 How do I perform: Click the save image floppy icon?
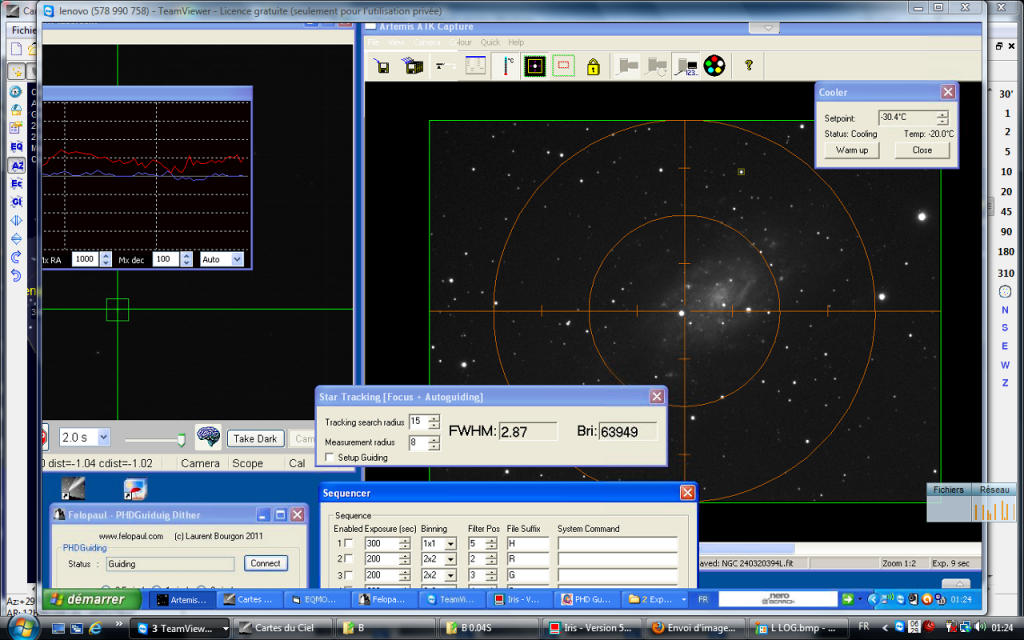click(x=381, y=67)
